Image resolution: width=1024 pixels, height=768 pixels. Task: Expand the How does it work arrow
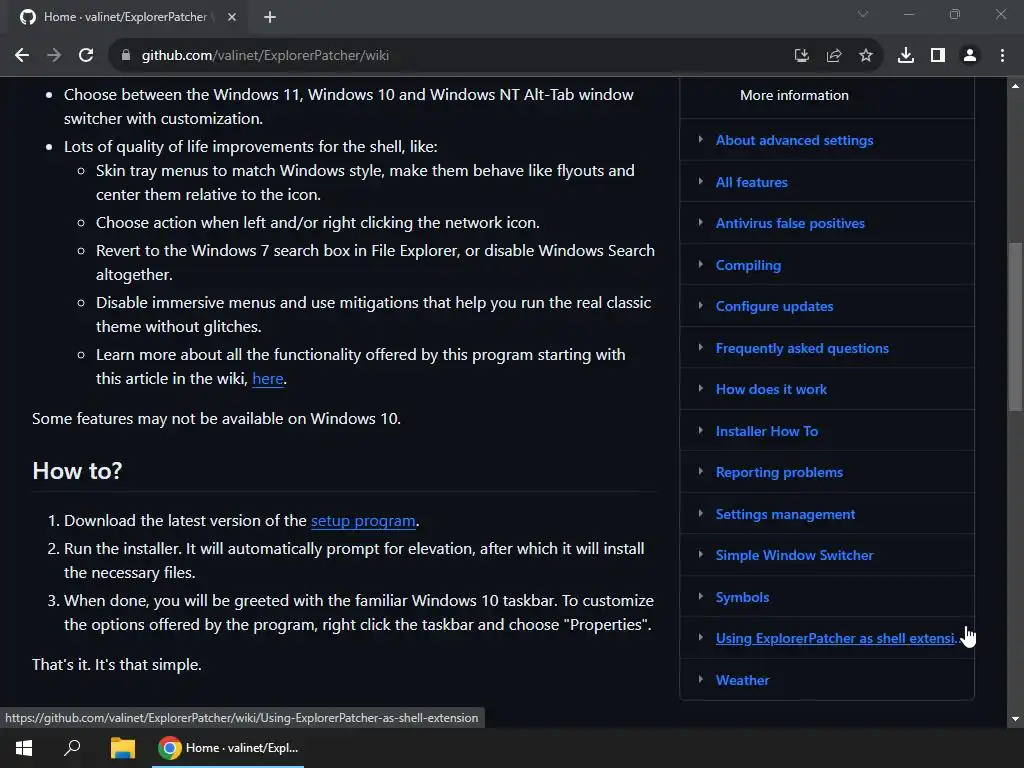coord(700,388)
